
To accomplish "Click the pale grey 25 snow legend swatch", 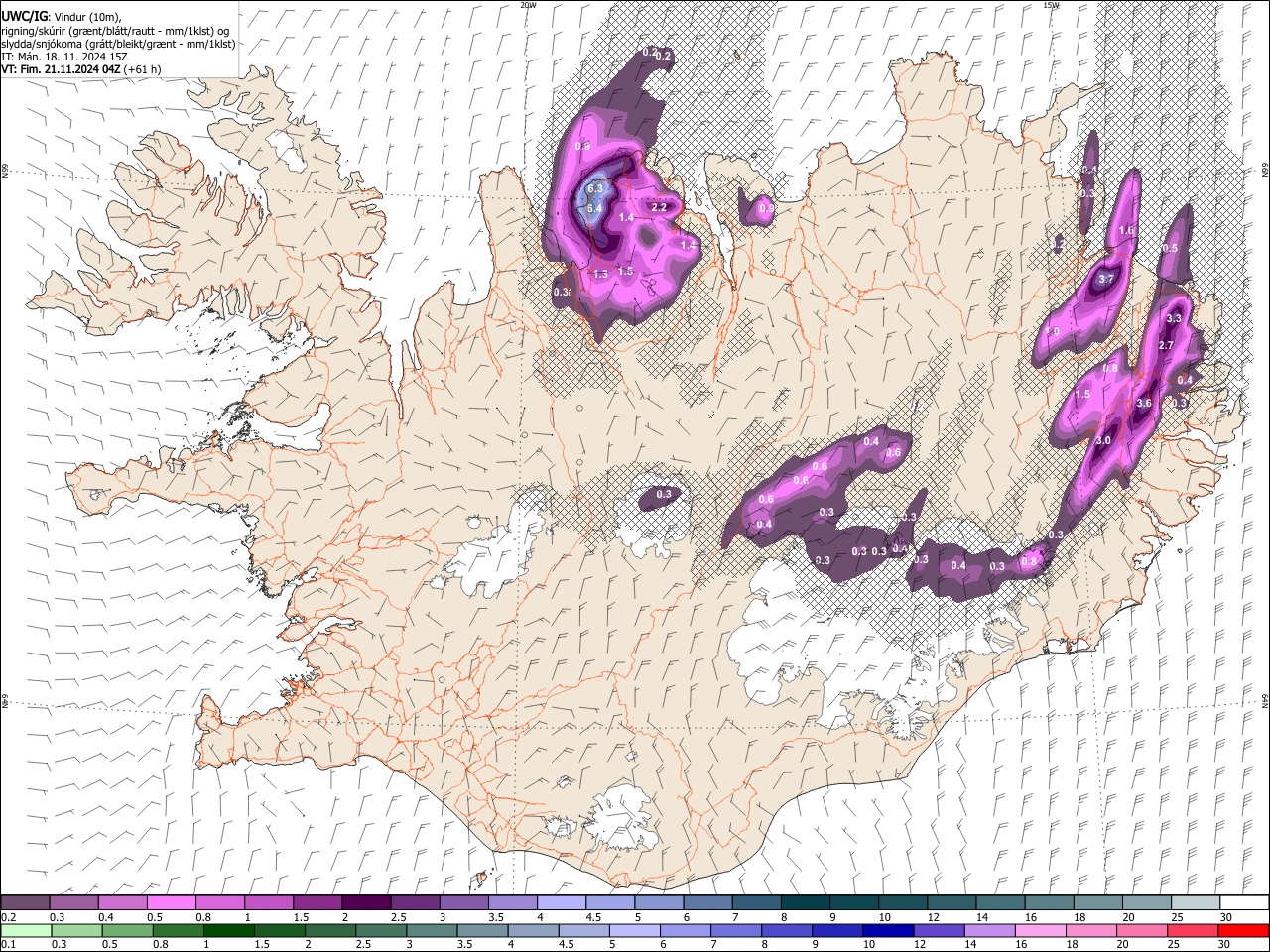I will coord(1196,902).
